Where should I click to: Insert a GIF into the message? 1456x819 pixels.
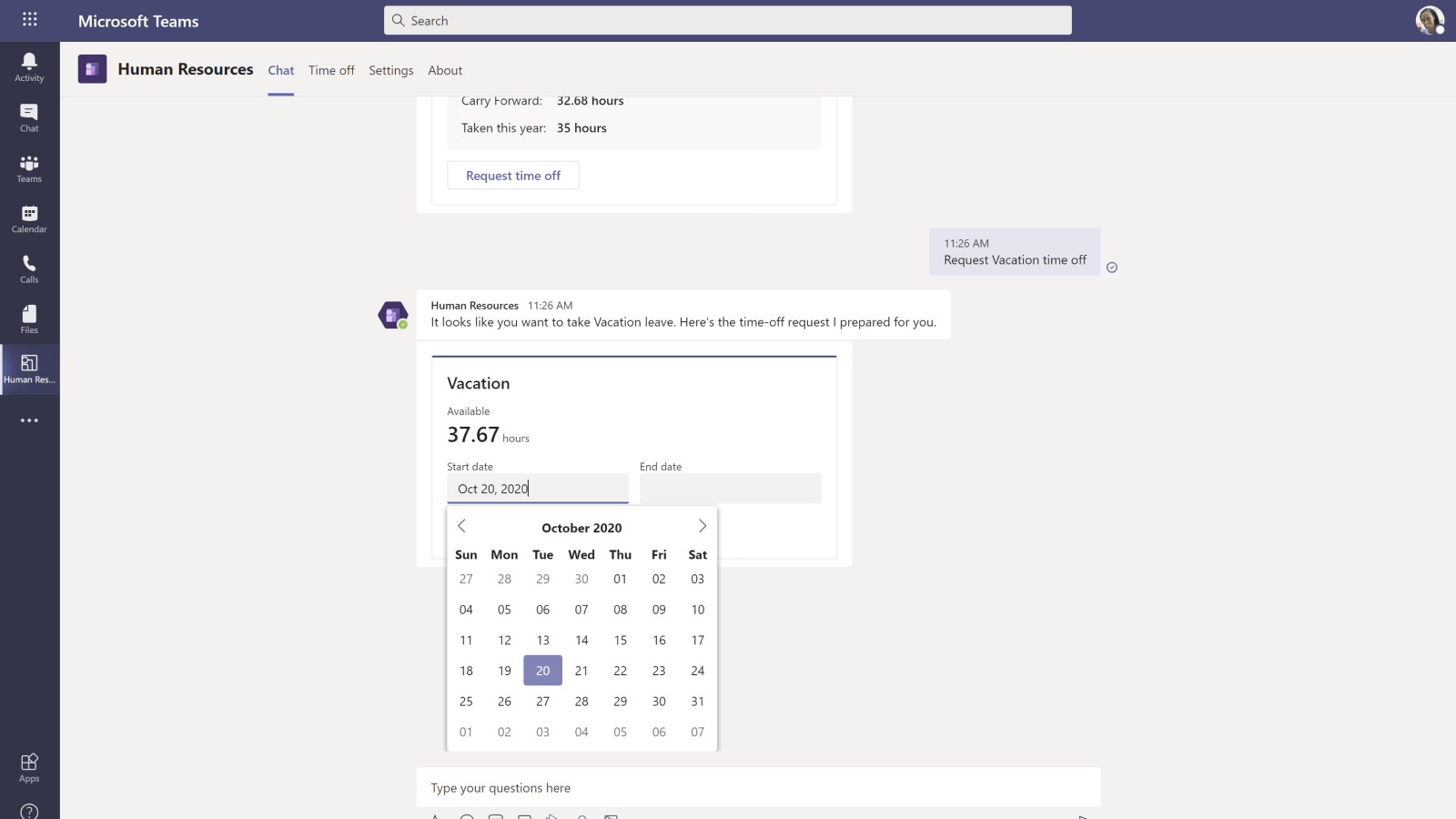(496, 816)
